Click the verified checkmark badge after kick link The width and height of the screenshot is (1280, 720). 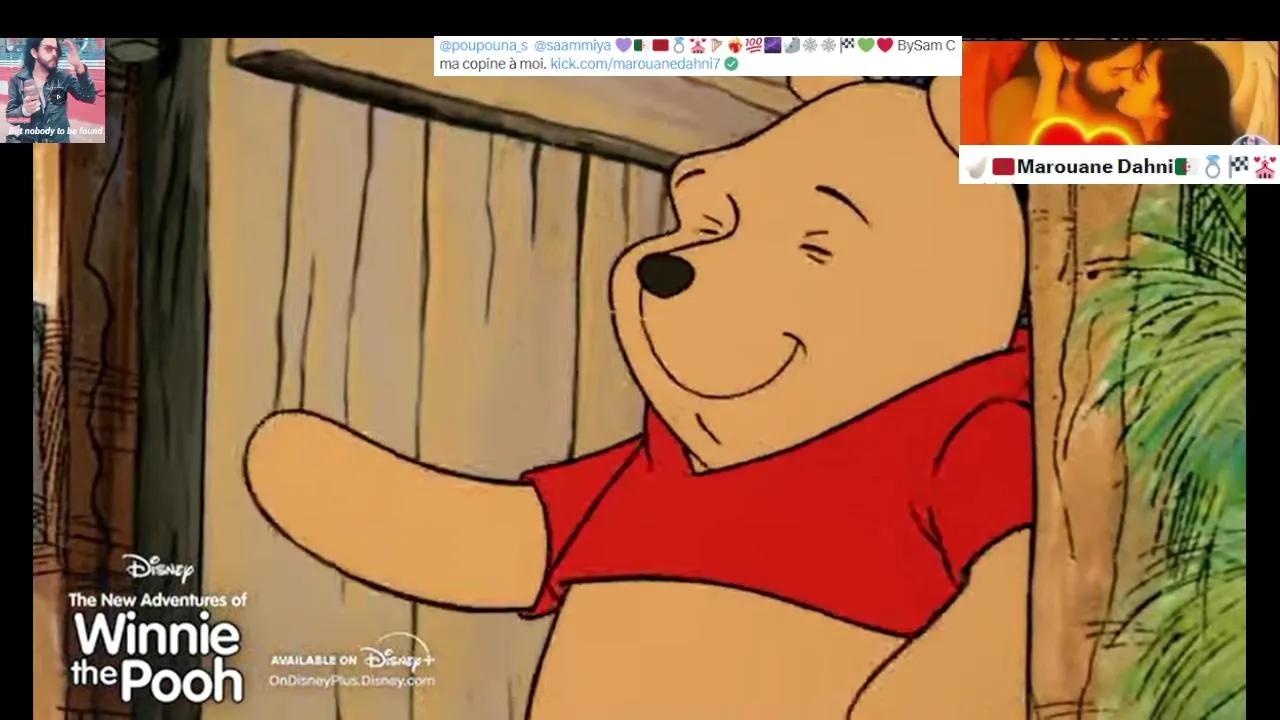click(731, 64)
